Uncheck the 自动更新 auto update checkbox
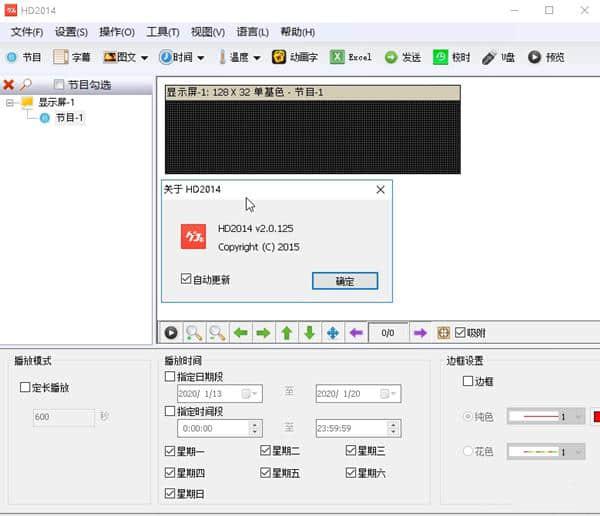This screenshot has height=516, width=600. point(186,279)
